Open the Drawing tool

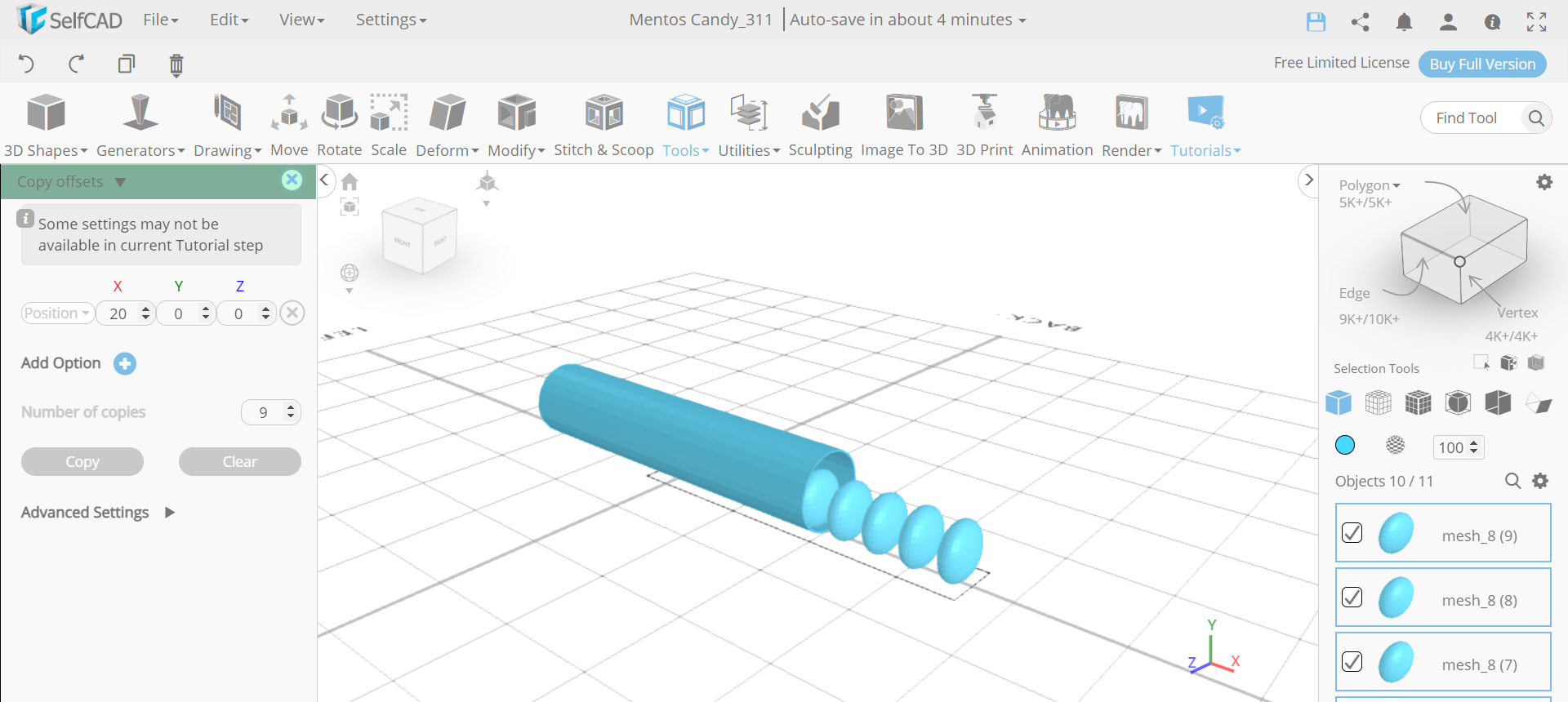tap(227, 126)
